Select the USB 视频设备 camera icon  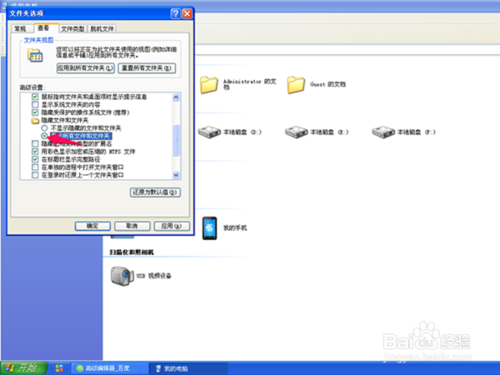pos(122,276)
